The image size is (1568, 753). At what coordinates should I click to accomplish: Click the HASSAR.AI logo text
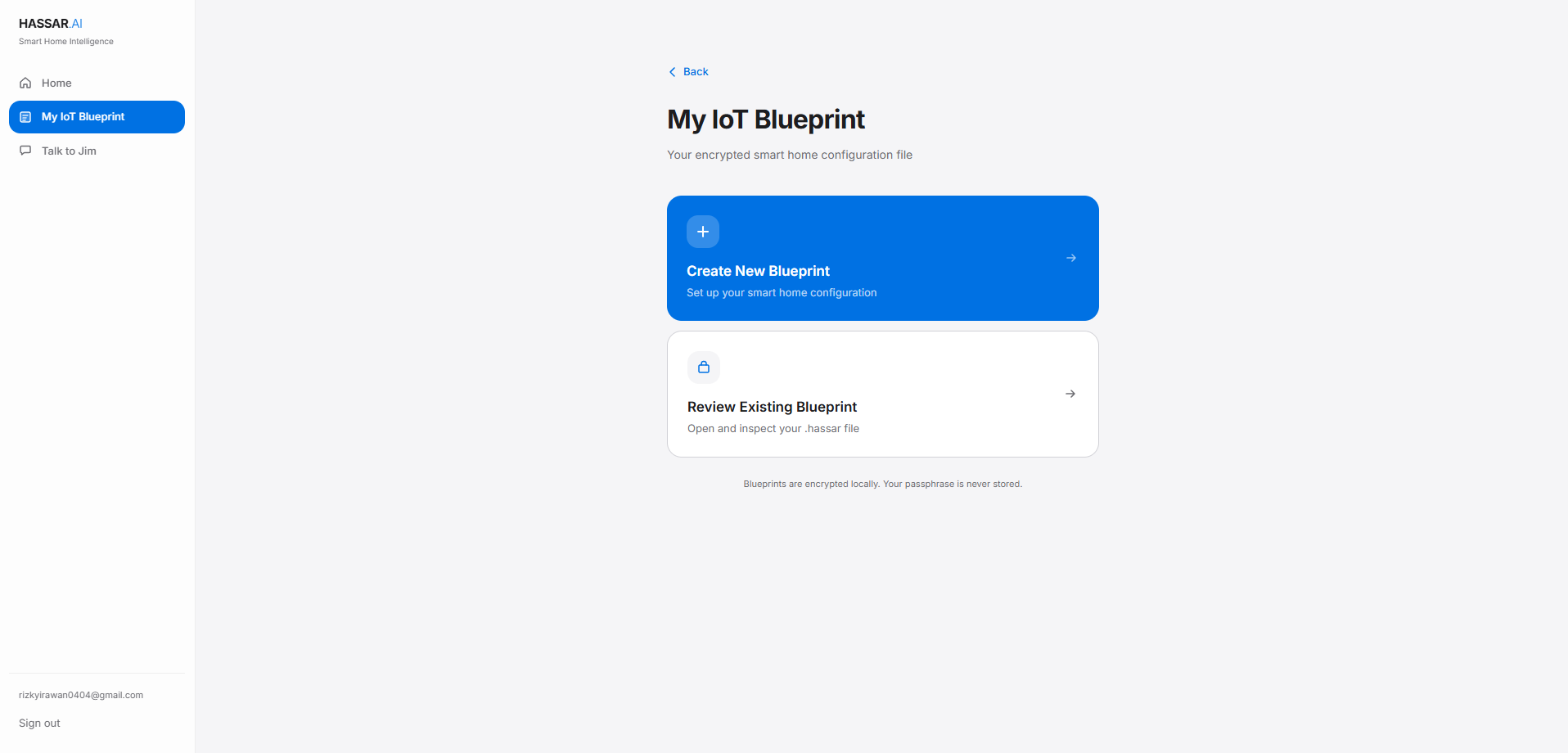51,24
